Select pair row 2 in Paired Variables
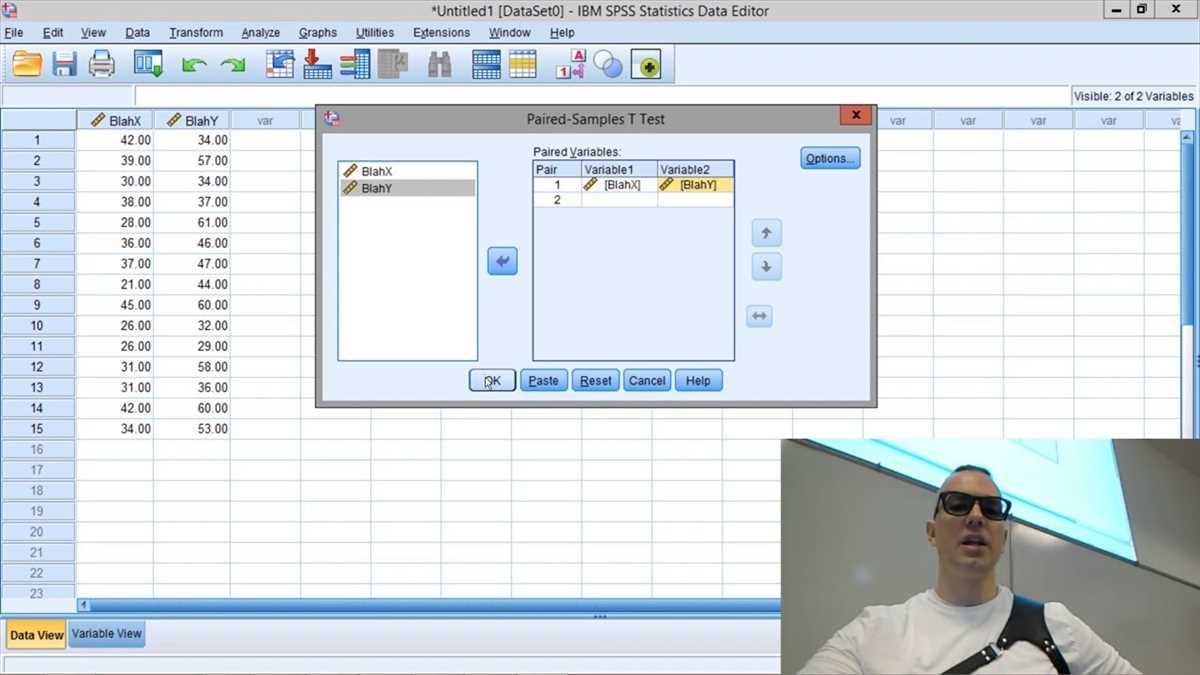Viewport: 1200px width, 675px height. click(x=633, y=200)
